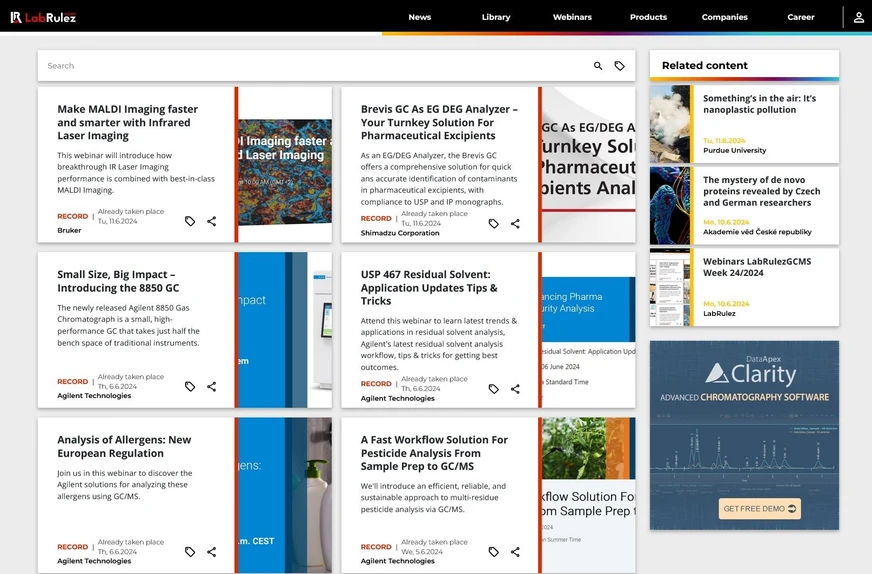
Task: Click Shimadzu Corporation company name
Action: point(400,233)
